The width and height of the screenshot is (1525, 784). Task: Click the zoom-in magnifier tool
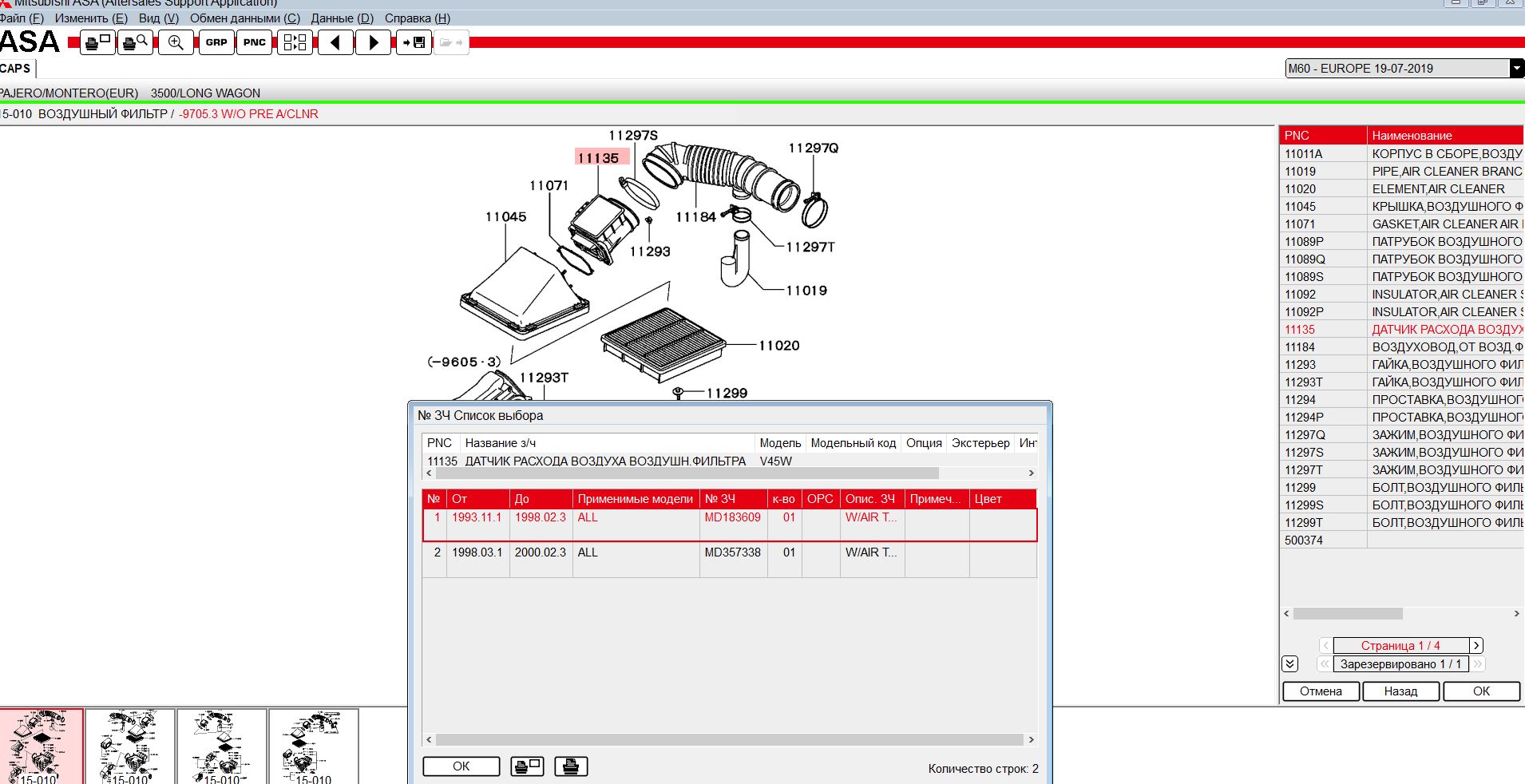coord(176,42)
